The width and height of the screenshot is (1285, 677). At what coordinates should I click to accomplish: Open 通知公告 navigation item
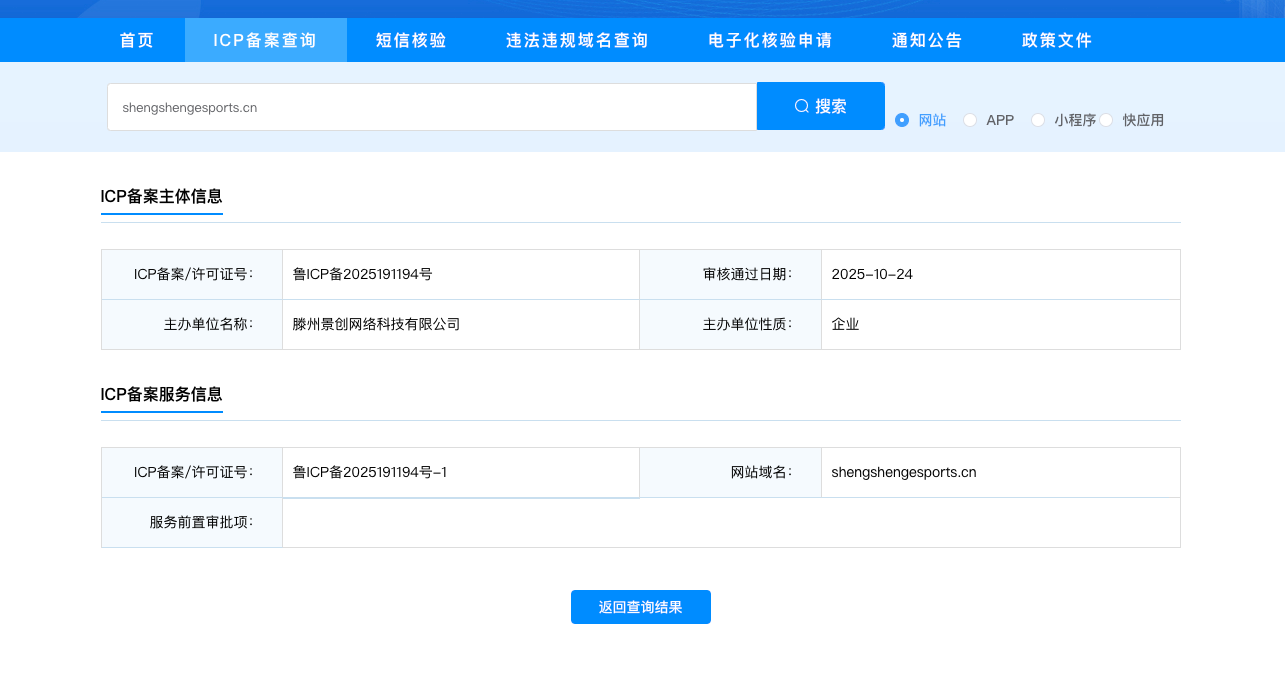[927, 40]
